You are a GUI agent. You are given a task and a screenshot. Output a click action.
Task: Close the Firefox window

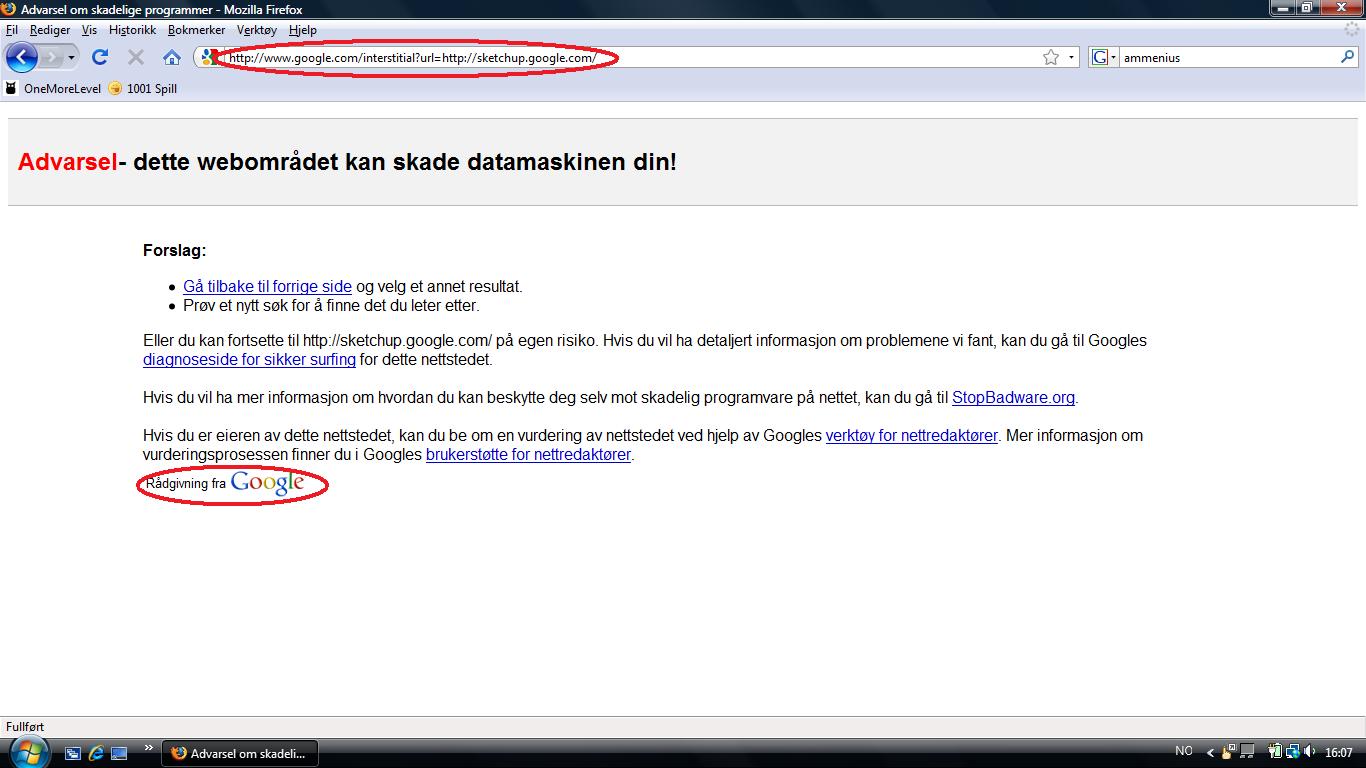tap(1342, 8)
